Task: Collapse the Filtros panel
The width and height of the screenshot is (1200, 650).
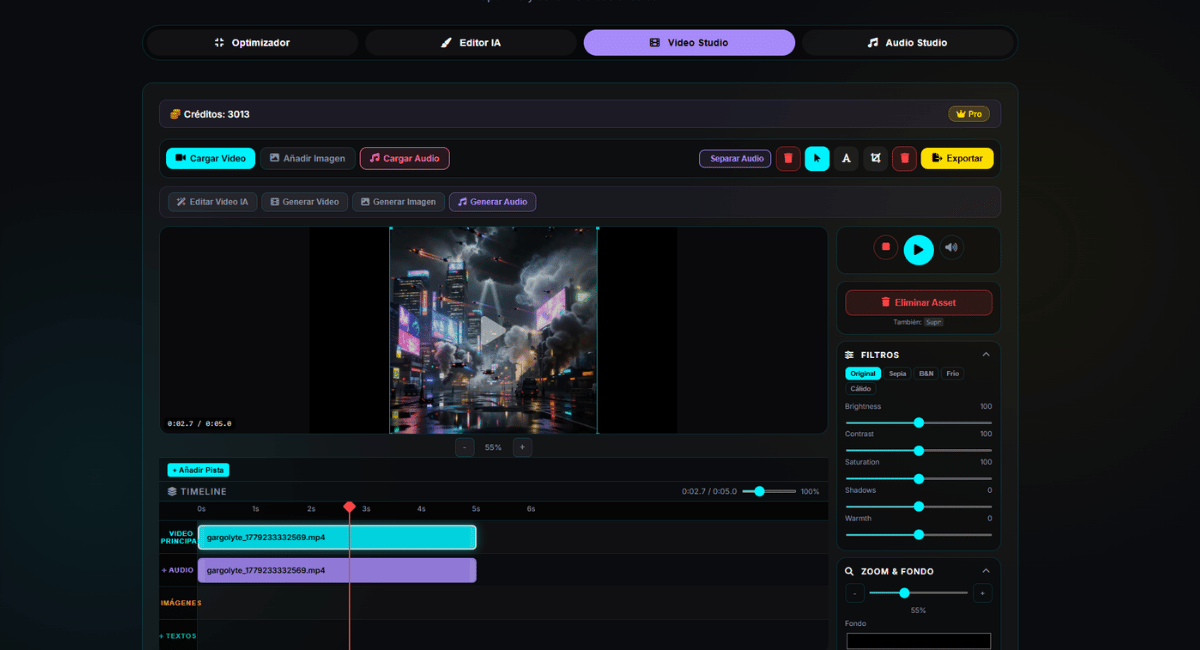Action: pyautogui.click(x=985, y=355)
